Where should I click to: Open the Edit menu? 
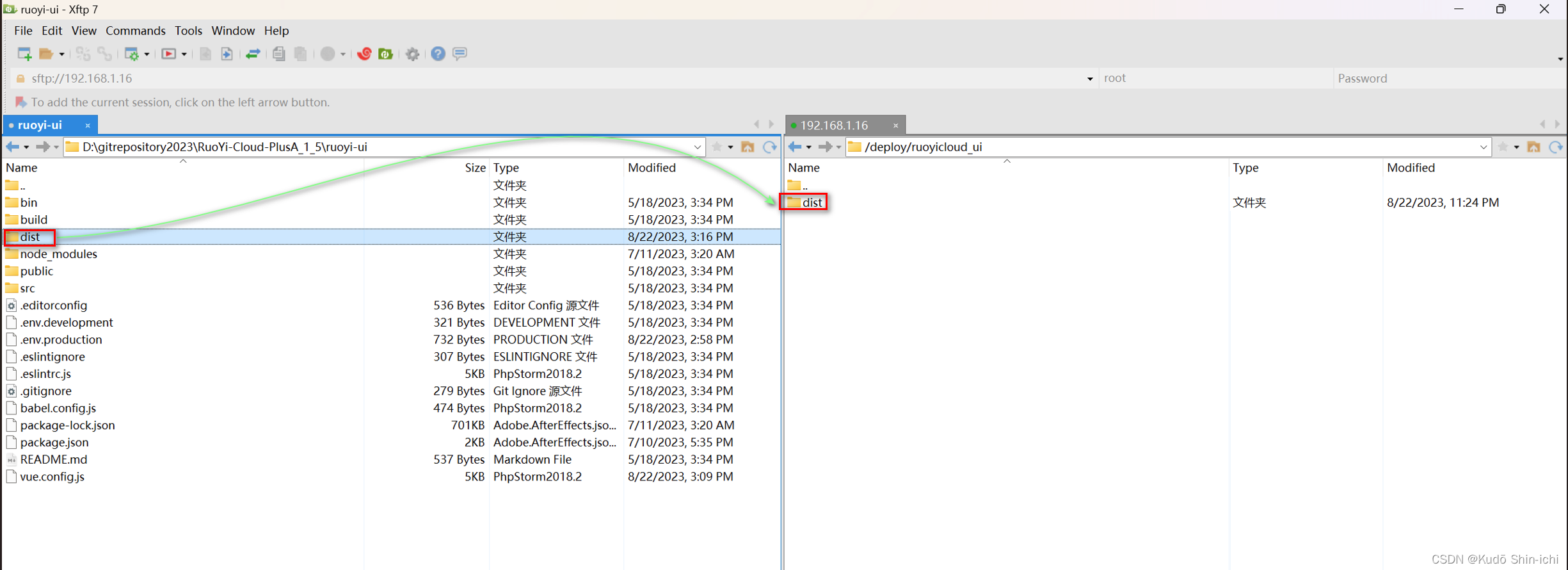point(52,31)
